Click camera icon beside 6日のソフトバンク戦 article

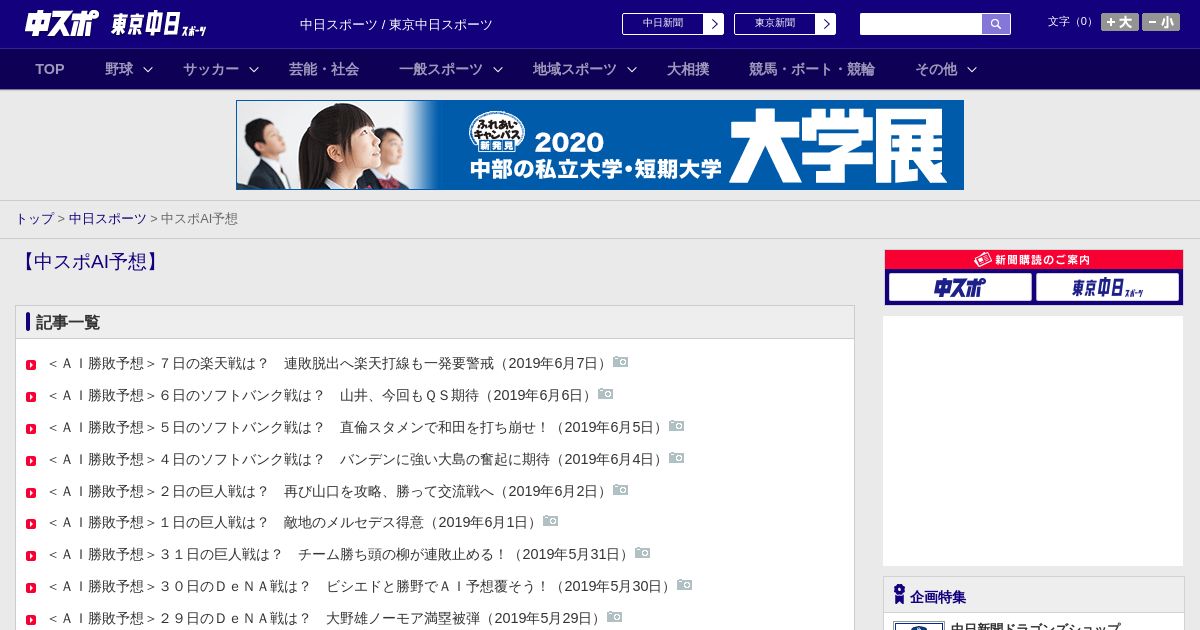point(606,394)
